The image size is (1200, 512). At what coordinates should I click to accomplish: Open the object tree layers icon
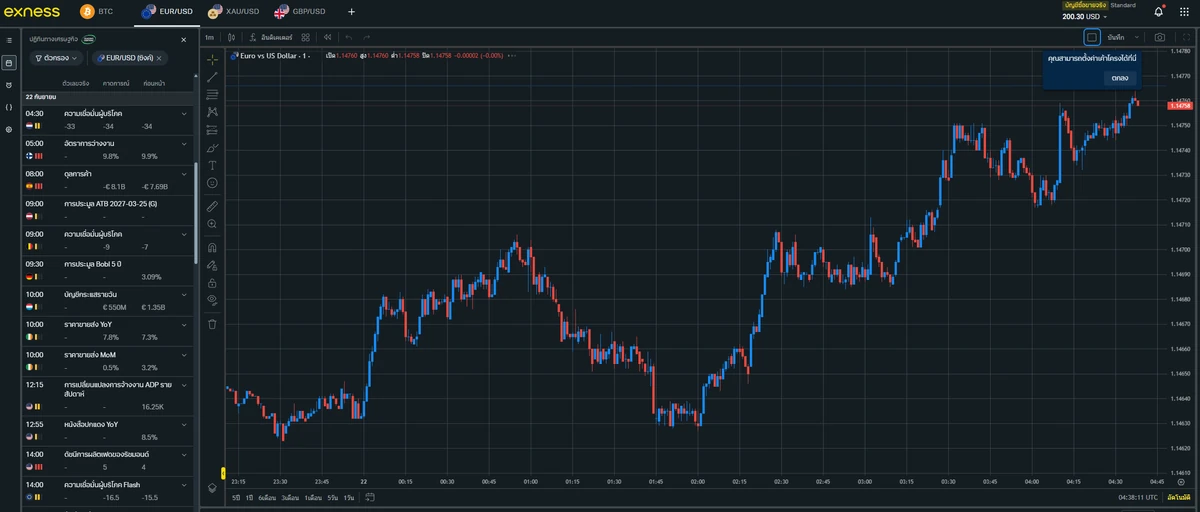pos(212,487)
